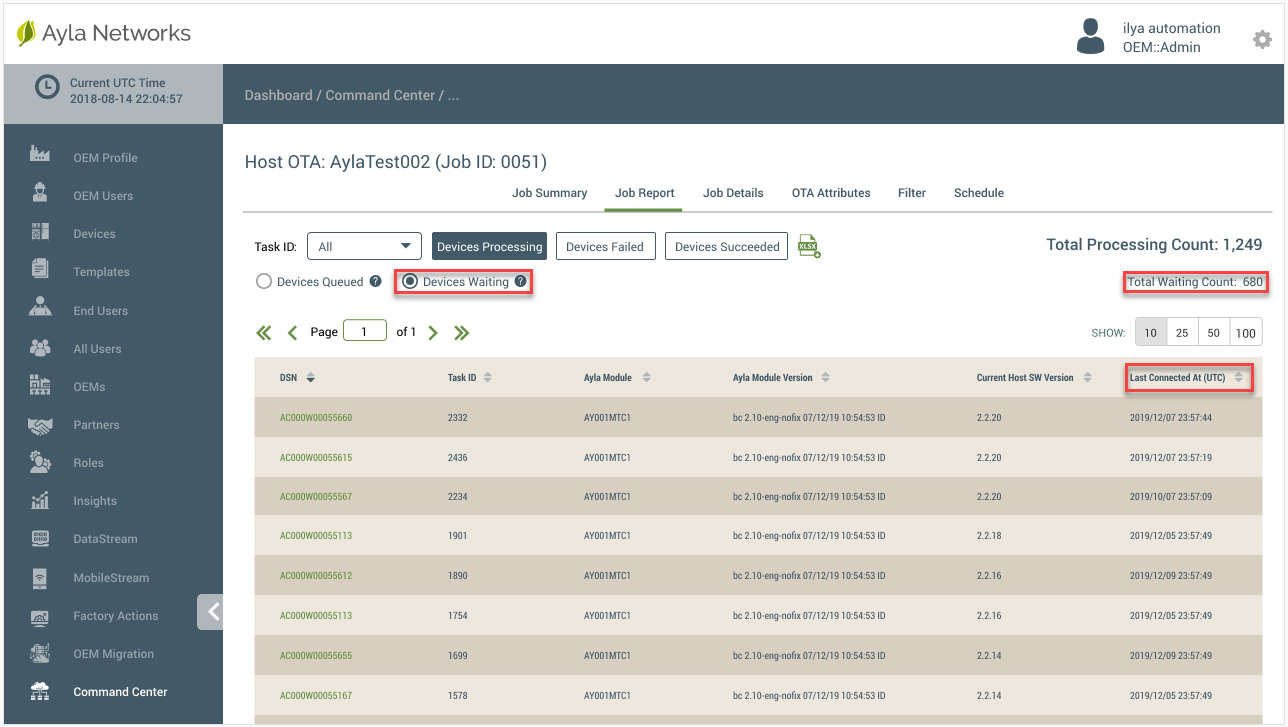Show 100 rows per page
This screenshot has width=1288, height=727.
click(x=1246, y=333)
